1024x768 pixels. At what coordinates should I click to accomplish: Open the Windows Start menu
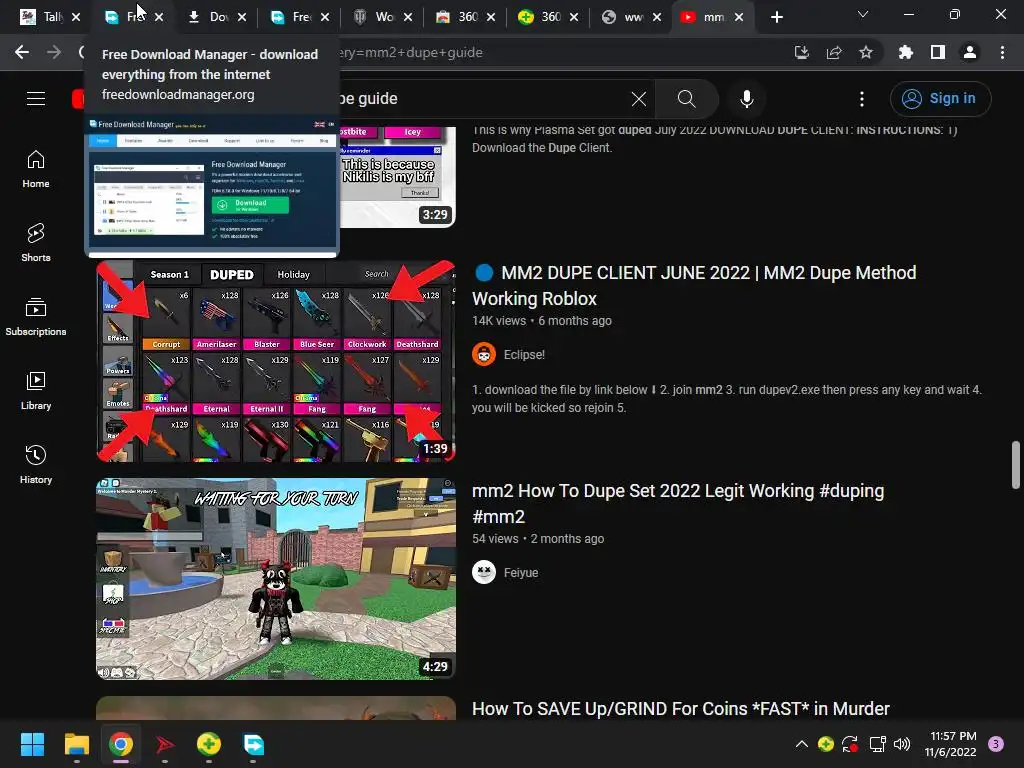[32, 744]
